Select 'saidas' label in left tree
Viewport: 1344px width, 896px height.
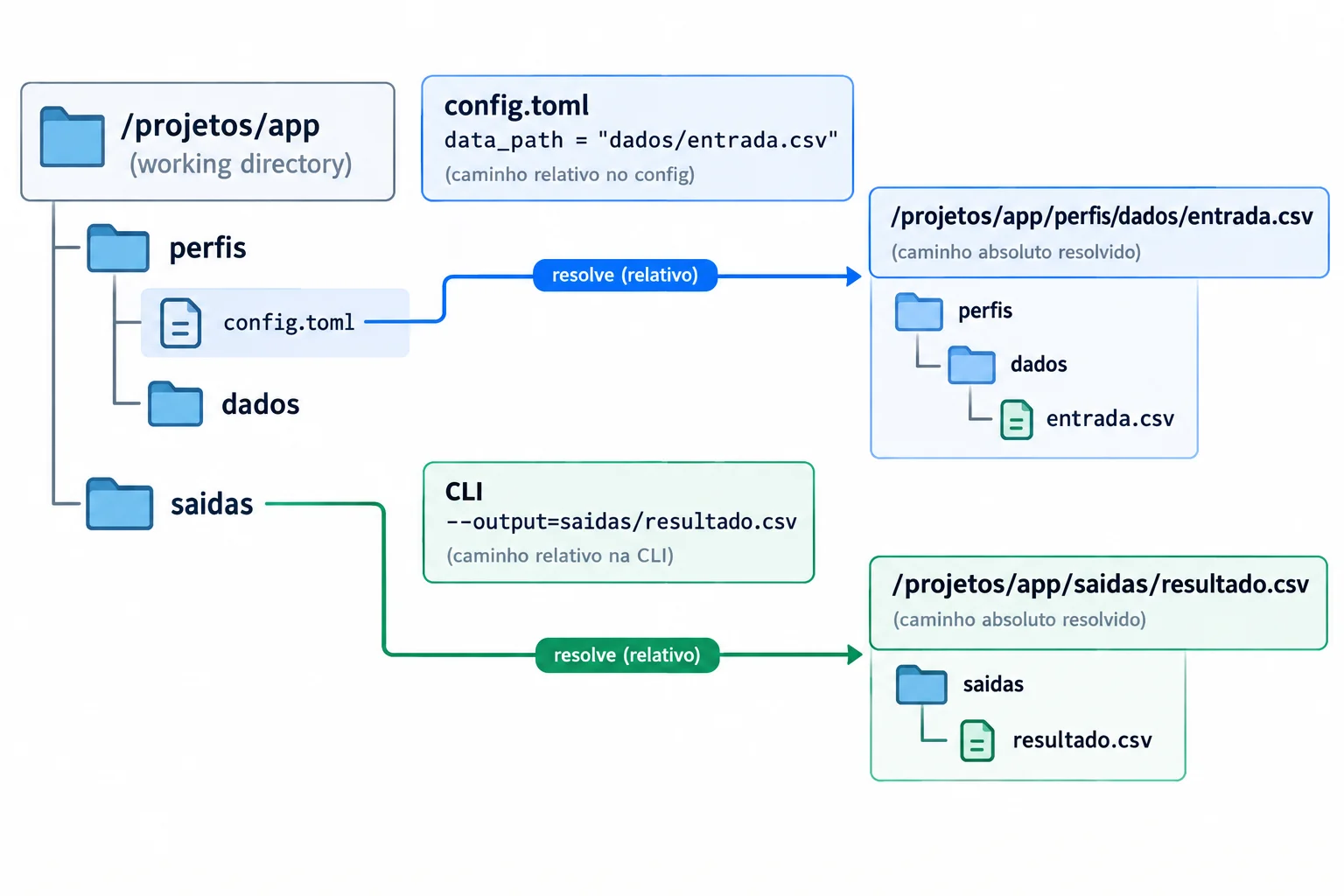coord(212,504)
